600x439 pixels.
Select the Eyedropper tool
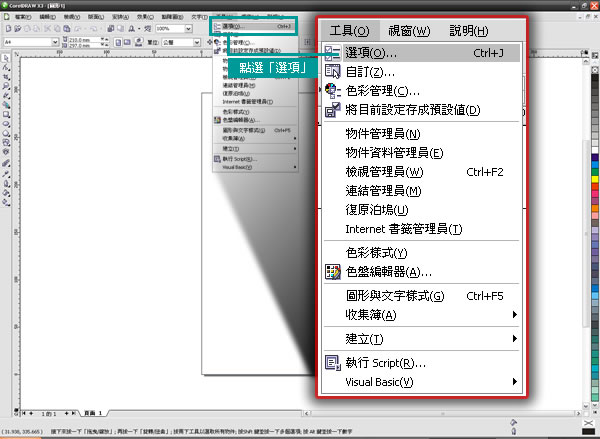click(6, 174)
